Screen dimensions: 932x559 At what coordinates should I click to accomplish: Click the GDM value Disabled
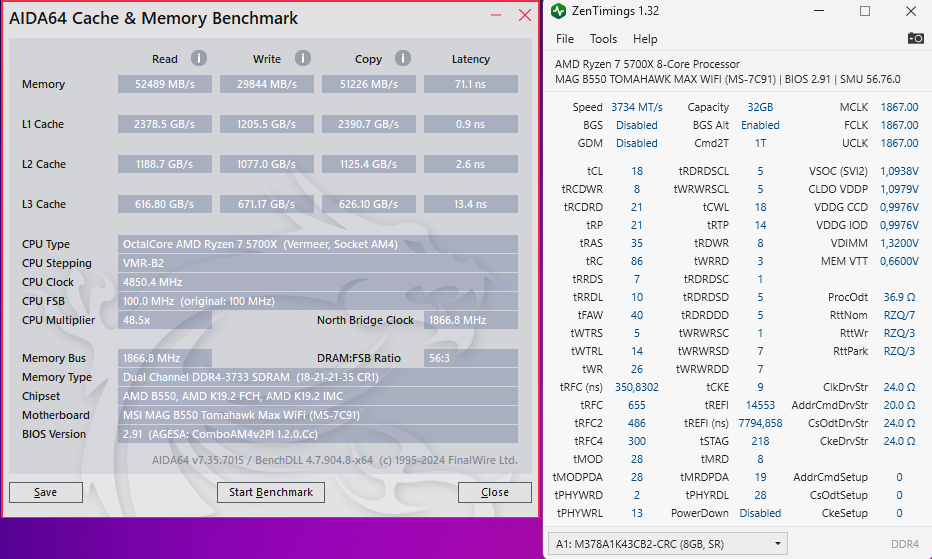point(637,143)
